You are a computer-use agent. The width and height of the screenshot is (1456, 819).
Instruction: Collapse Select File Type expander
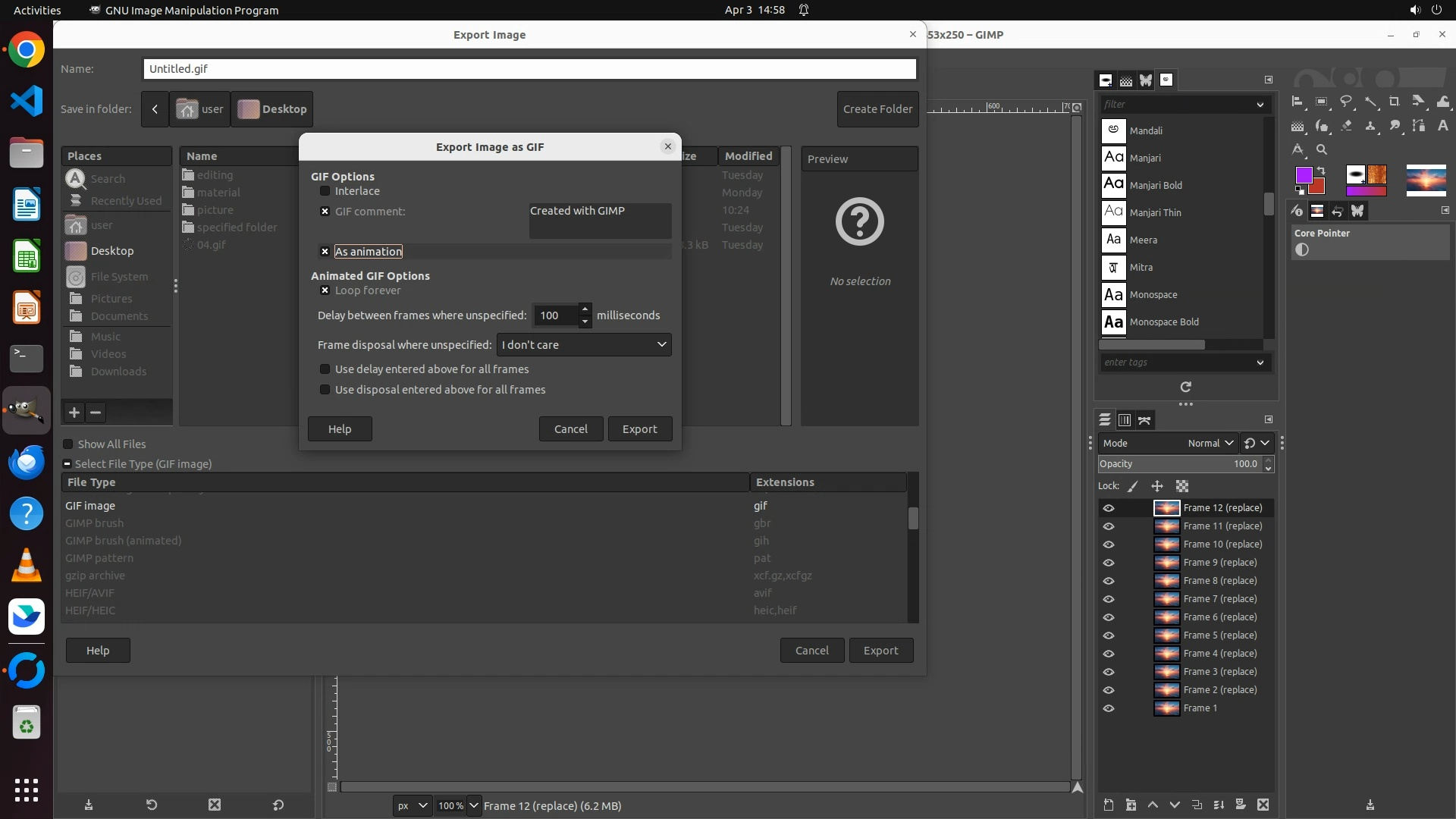[67, 464]
